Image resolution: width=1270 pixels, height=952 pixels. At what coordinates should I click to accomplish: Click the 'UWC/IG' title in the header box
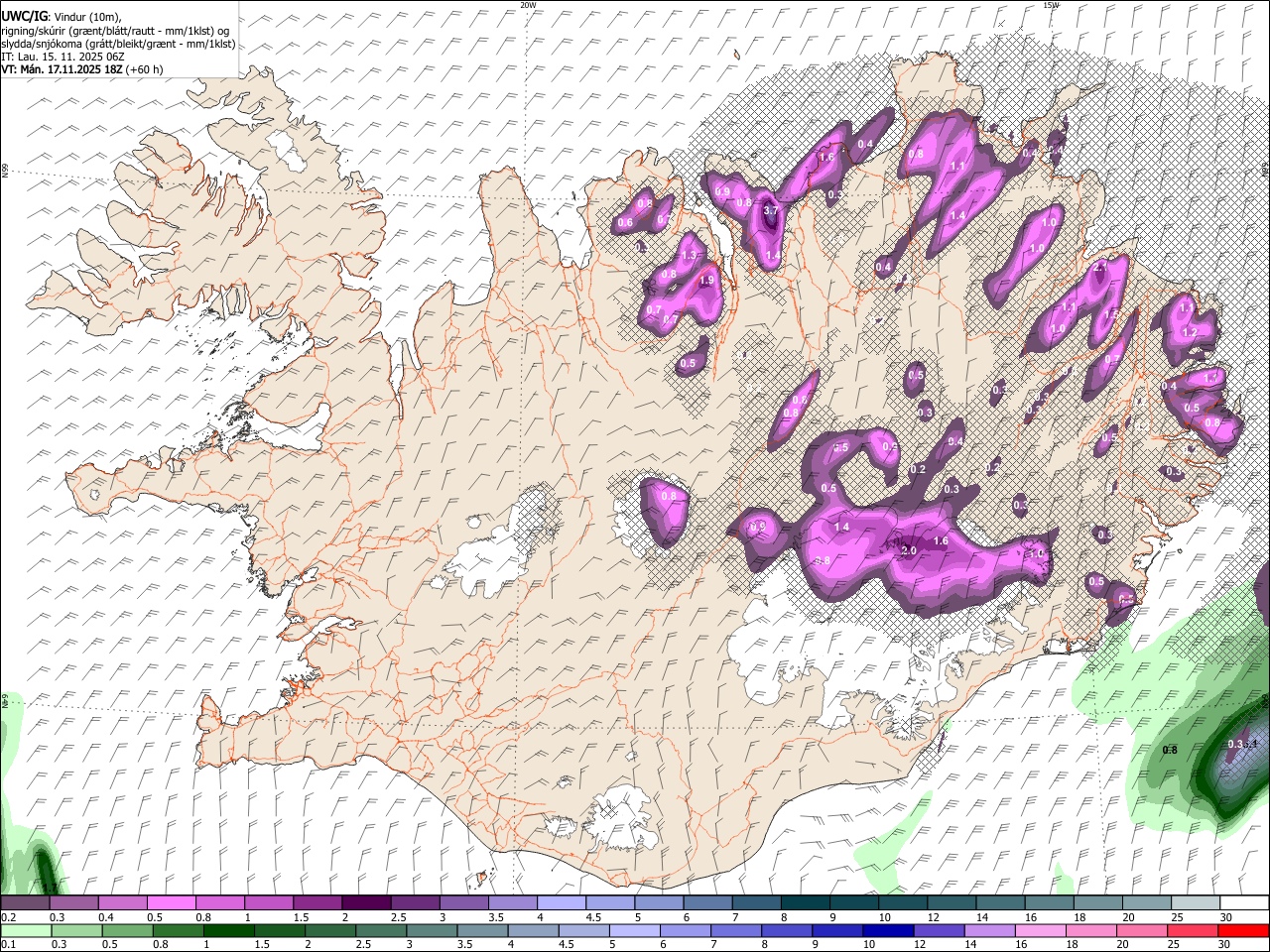pos(24,16)
